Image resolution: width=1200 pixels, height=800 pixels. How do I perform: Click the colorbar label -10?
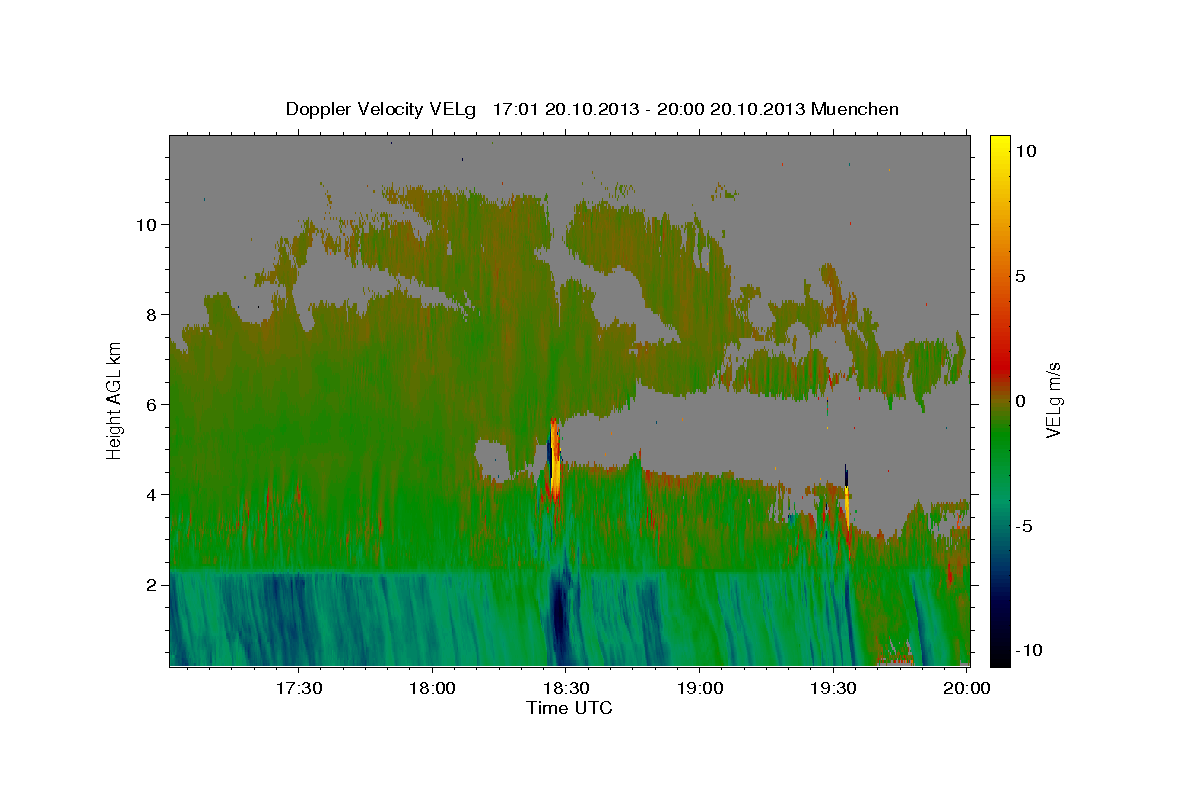[1028, 651]
